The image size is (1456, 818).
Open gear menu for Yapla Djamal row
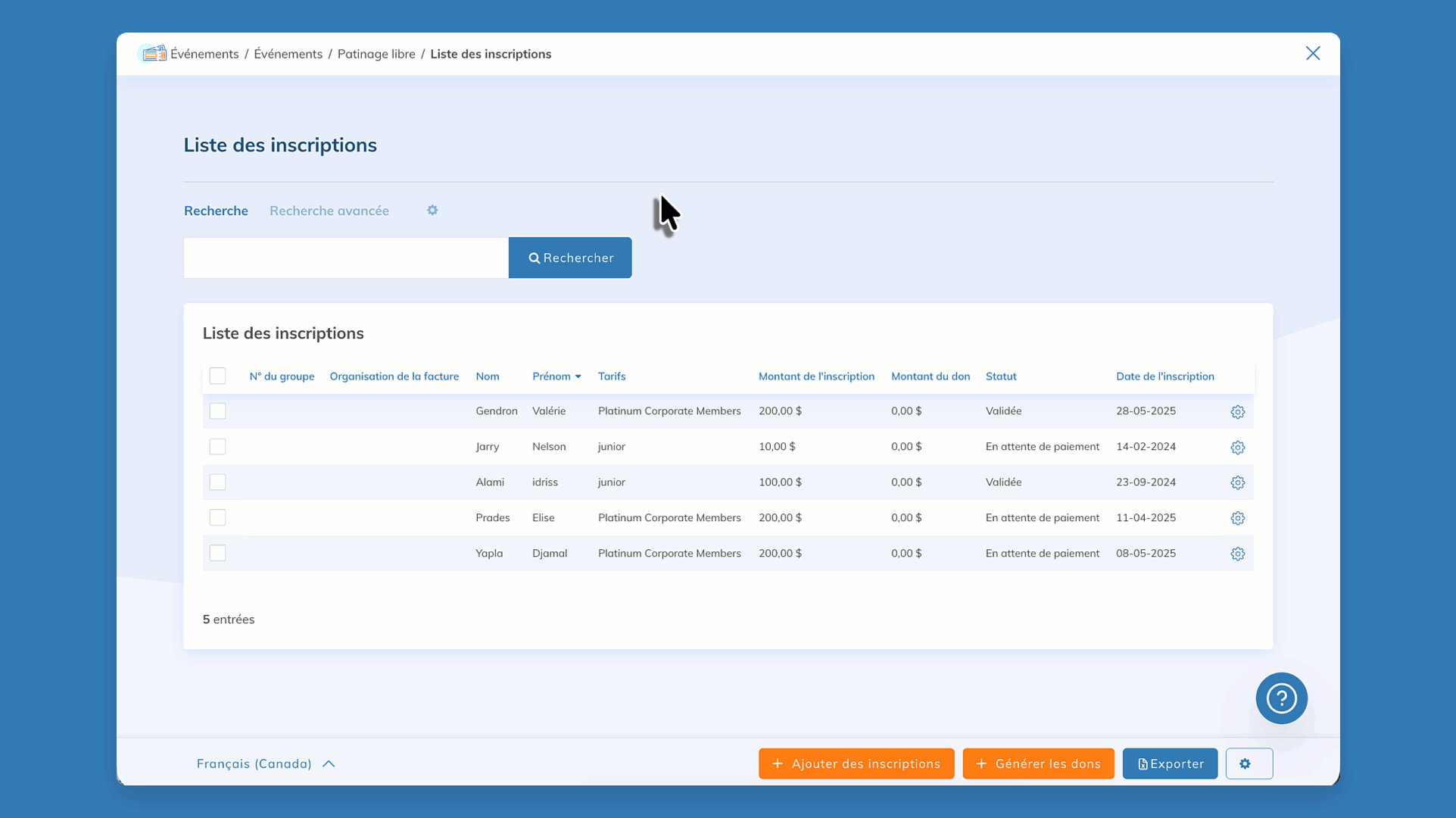1237,554
